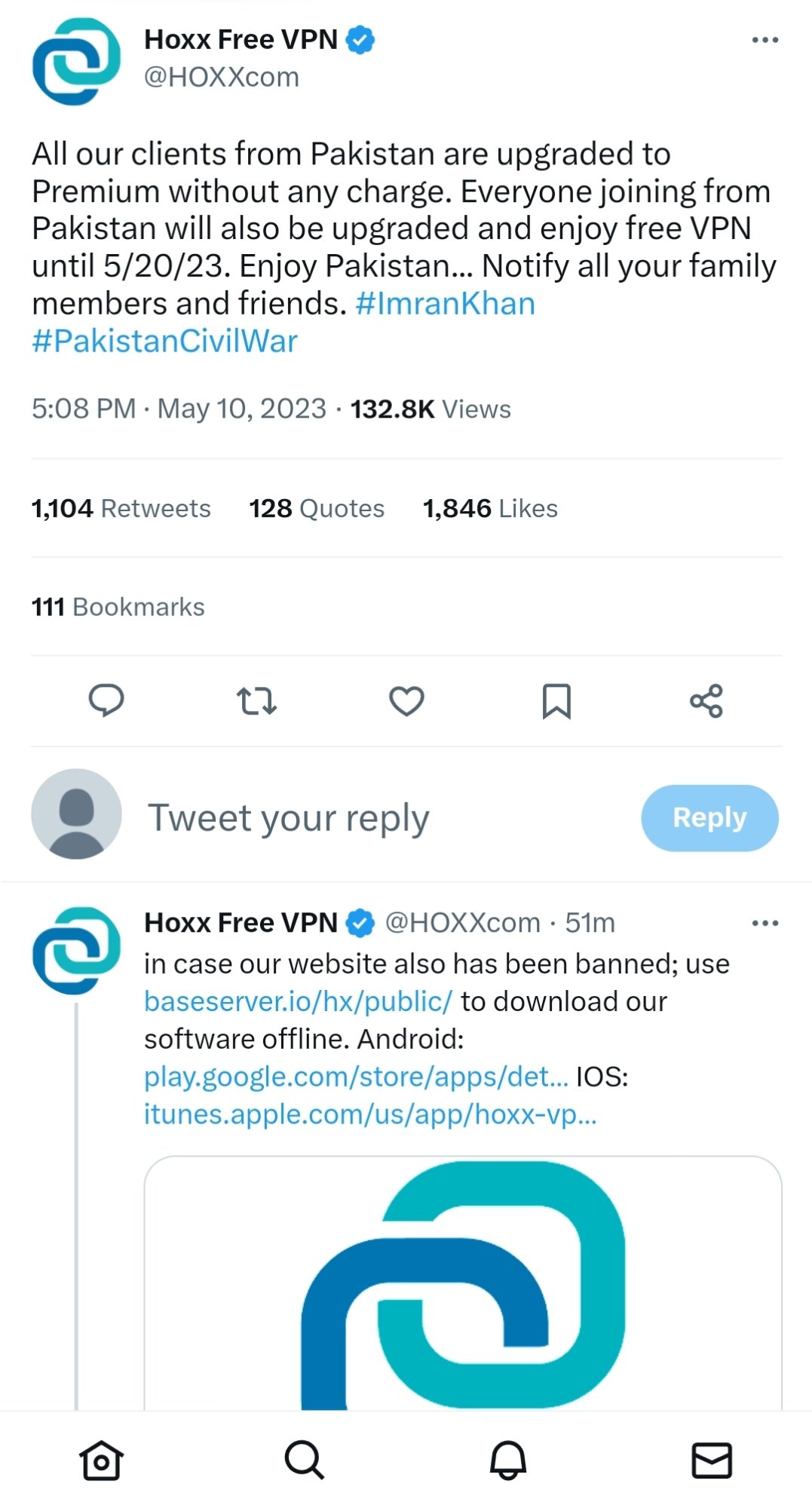Open the play.google.com store link
The height and width of the screenshot is (1508, 812).
(356, 1077)
